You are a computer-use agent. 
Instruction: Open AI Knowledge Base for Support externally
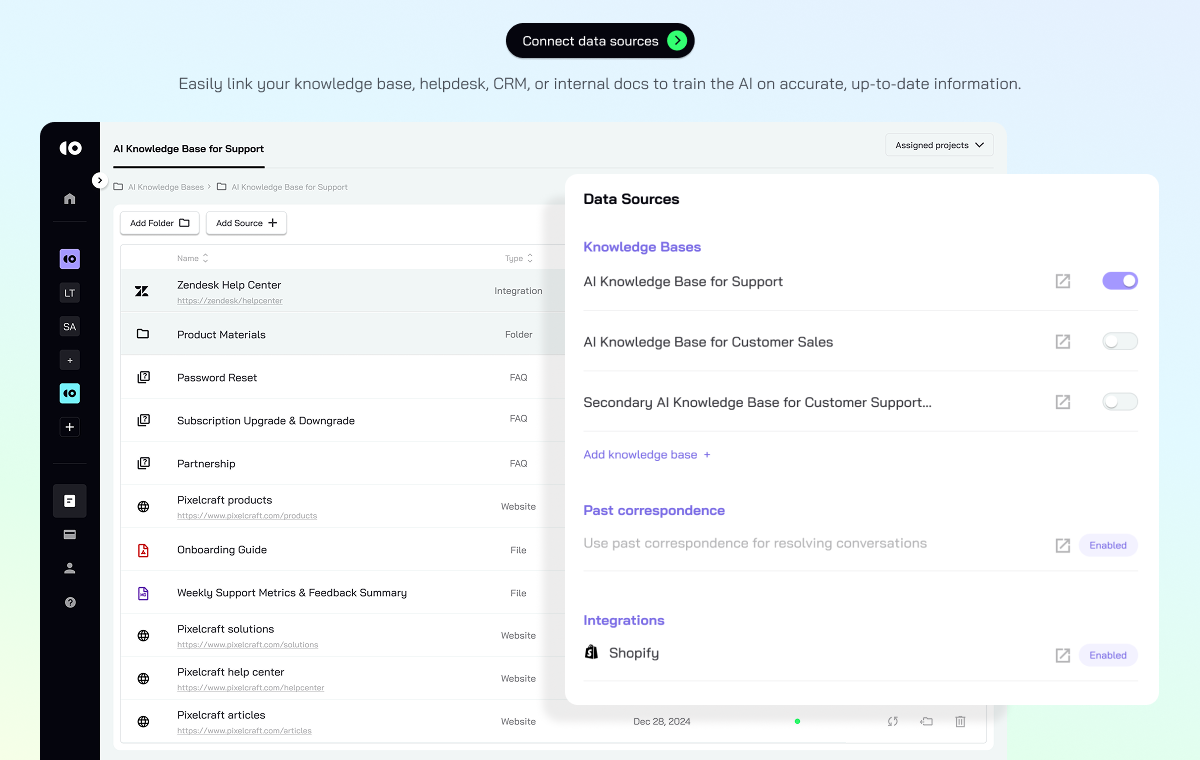tap(1063, 282)
